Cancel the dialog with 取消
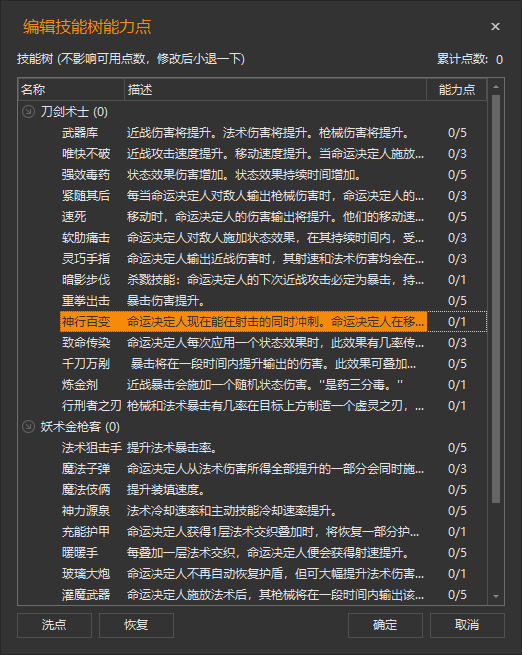Image resolution: width=522 pixels, height=655 pixels. [x=467, y=625]
